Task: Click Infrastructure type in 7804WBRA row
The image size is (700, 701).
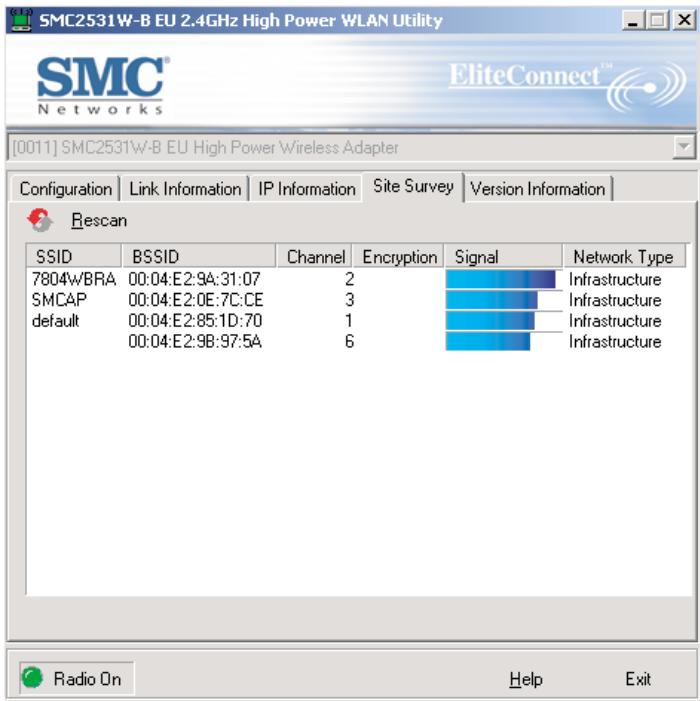Action: pos(615,279)
